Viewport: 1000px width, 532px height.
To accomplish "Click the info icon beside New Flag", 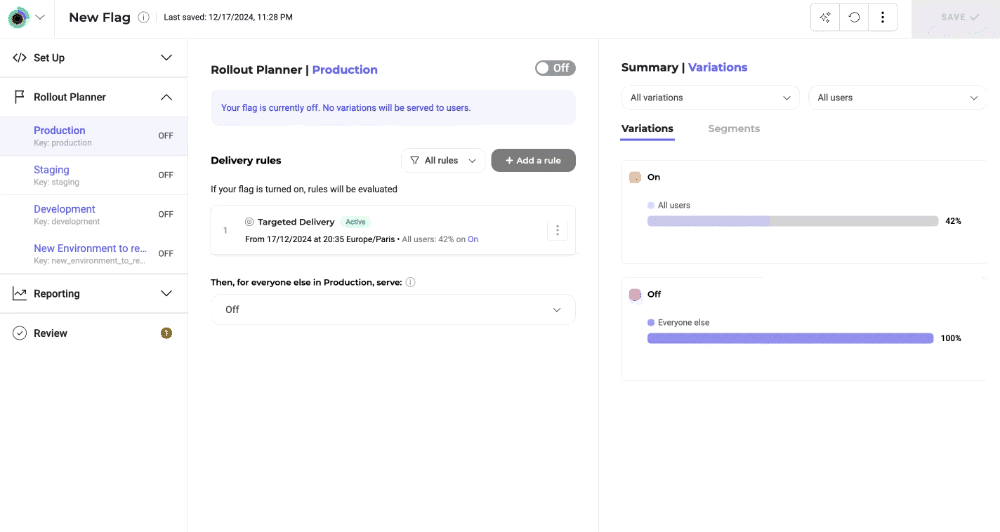I will (143, 17).
